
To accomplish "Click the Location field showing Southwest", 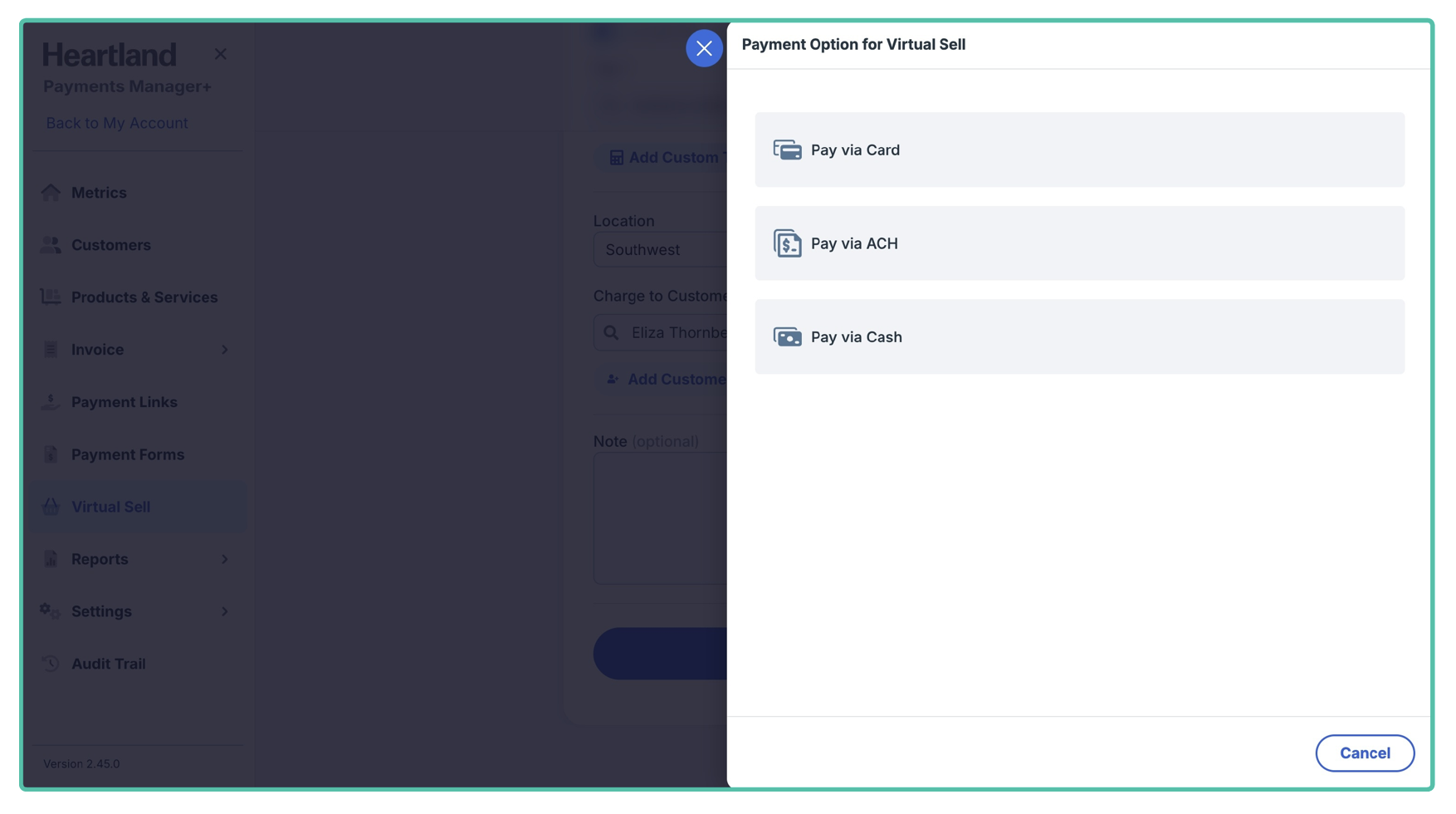I will coord(661,249).
